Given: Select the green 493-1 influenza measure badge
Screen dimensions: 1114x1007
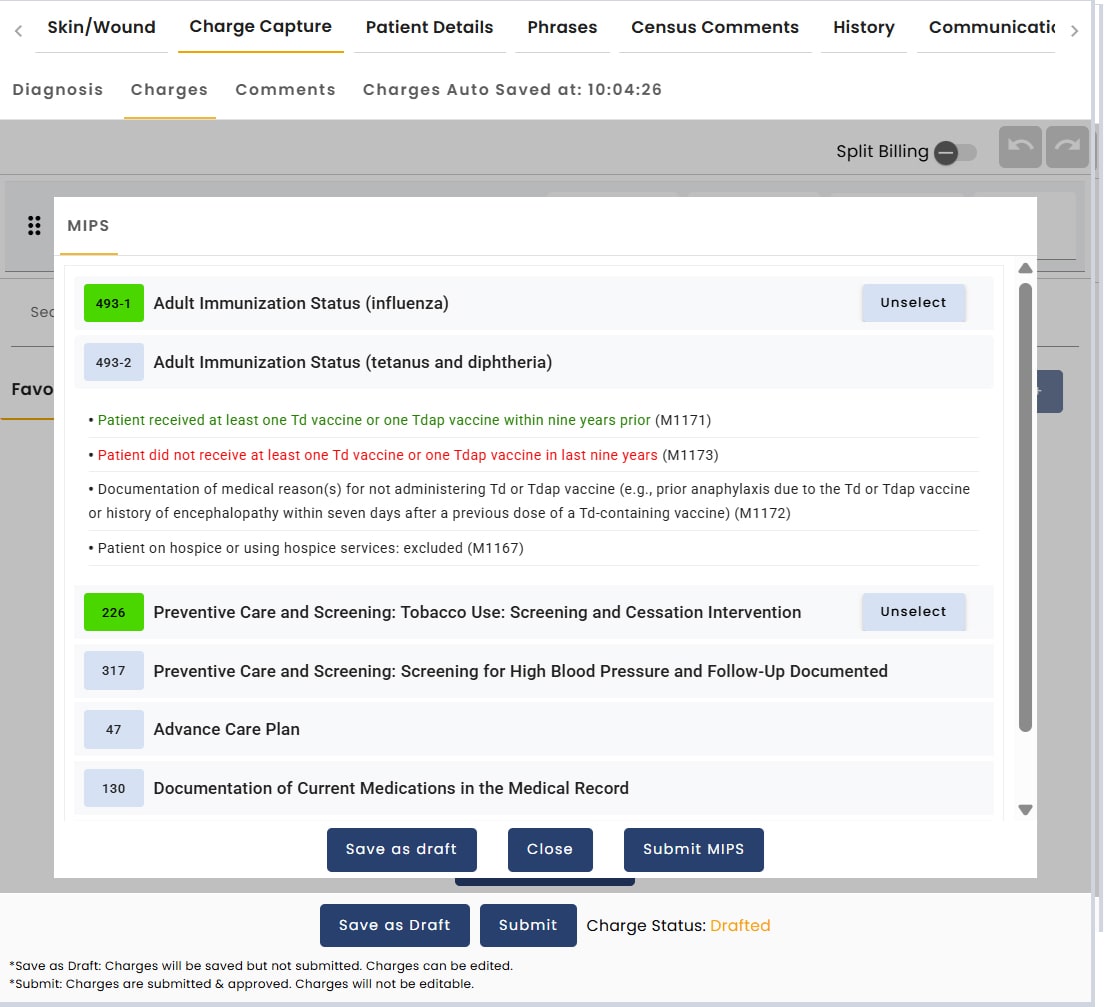Looking at the screenshot, I should coord(113,302).
